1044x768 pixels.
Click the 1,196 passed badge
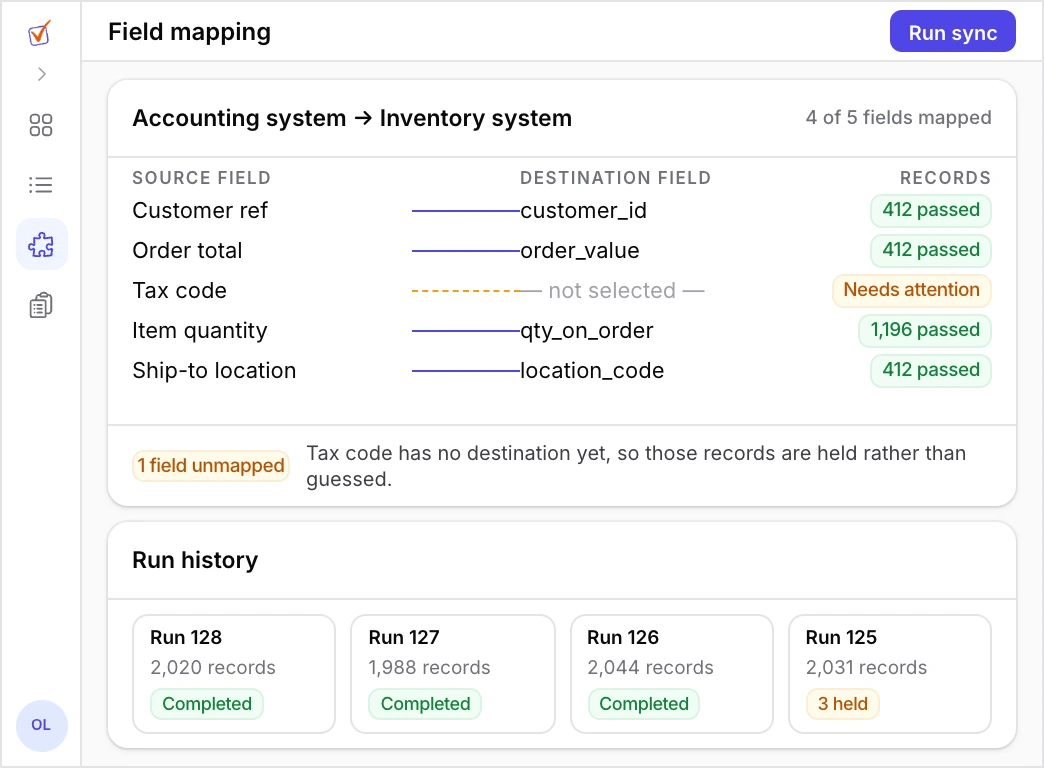925,330
